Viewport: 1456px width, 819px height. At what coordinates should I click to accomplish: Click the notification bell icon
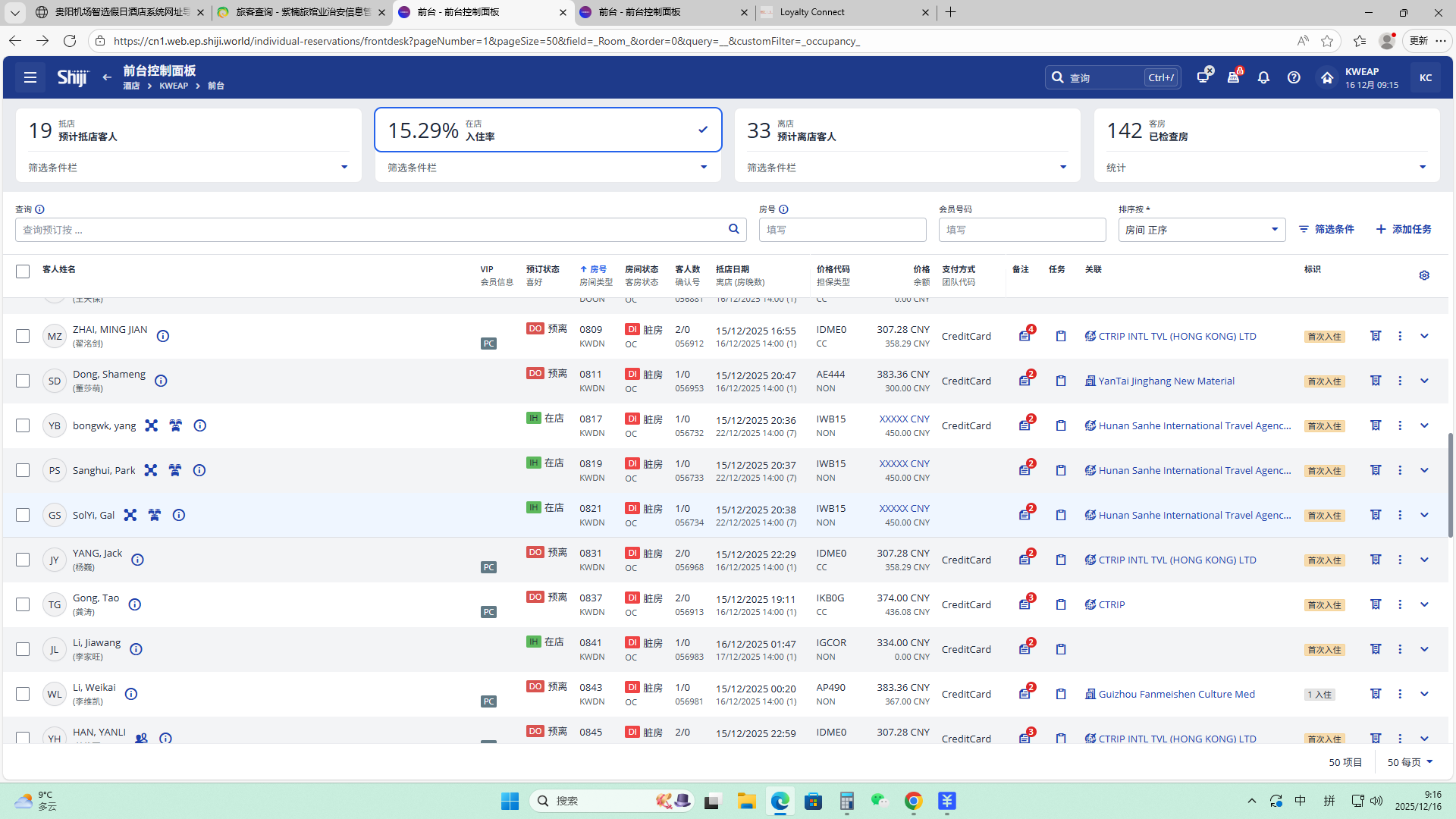pos(1263,77)
